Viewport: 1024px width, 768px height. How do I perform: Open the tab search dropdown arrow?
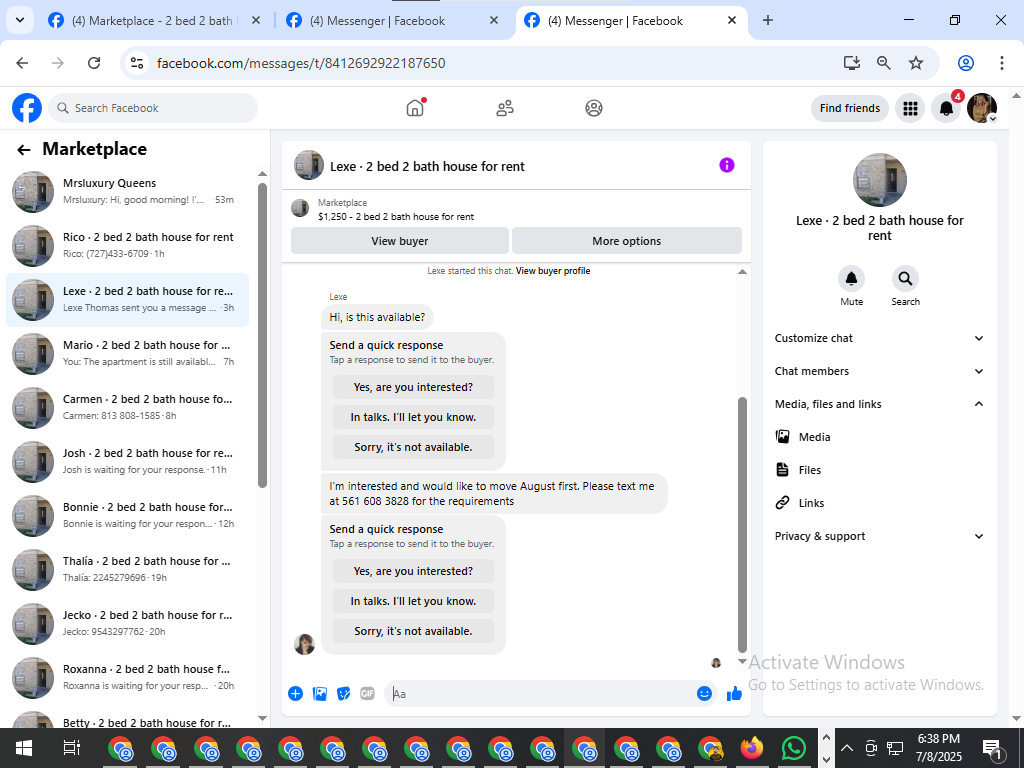point(20,20)
